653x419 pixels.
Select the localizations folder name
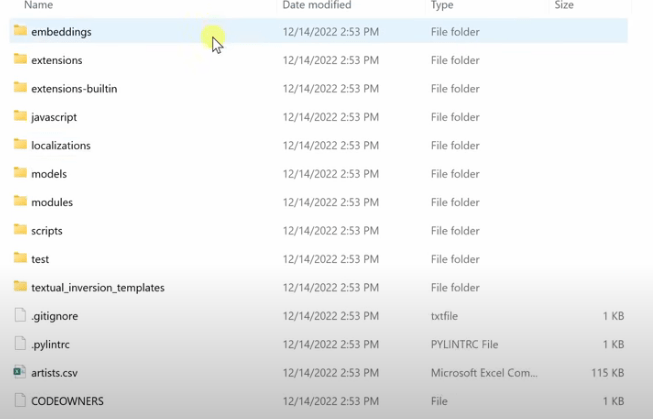pos(61,145)
